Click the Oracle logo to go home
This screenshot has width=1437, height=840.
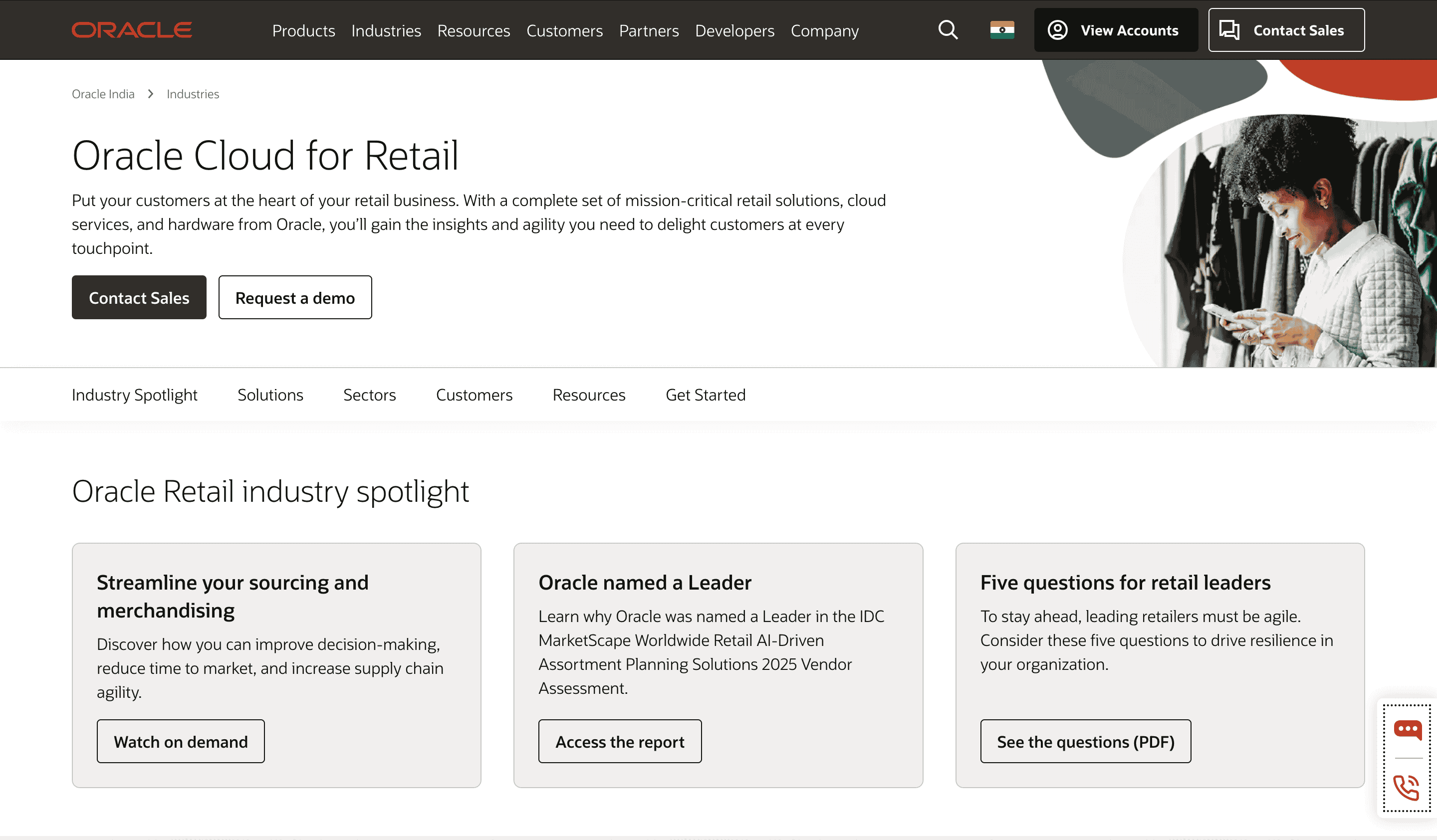131,29
